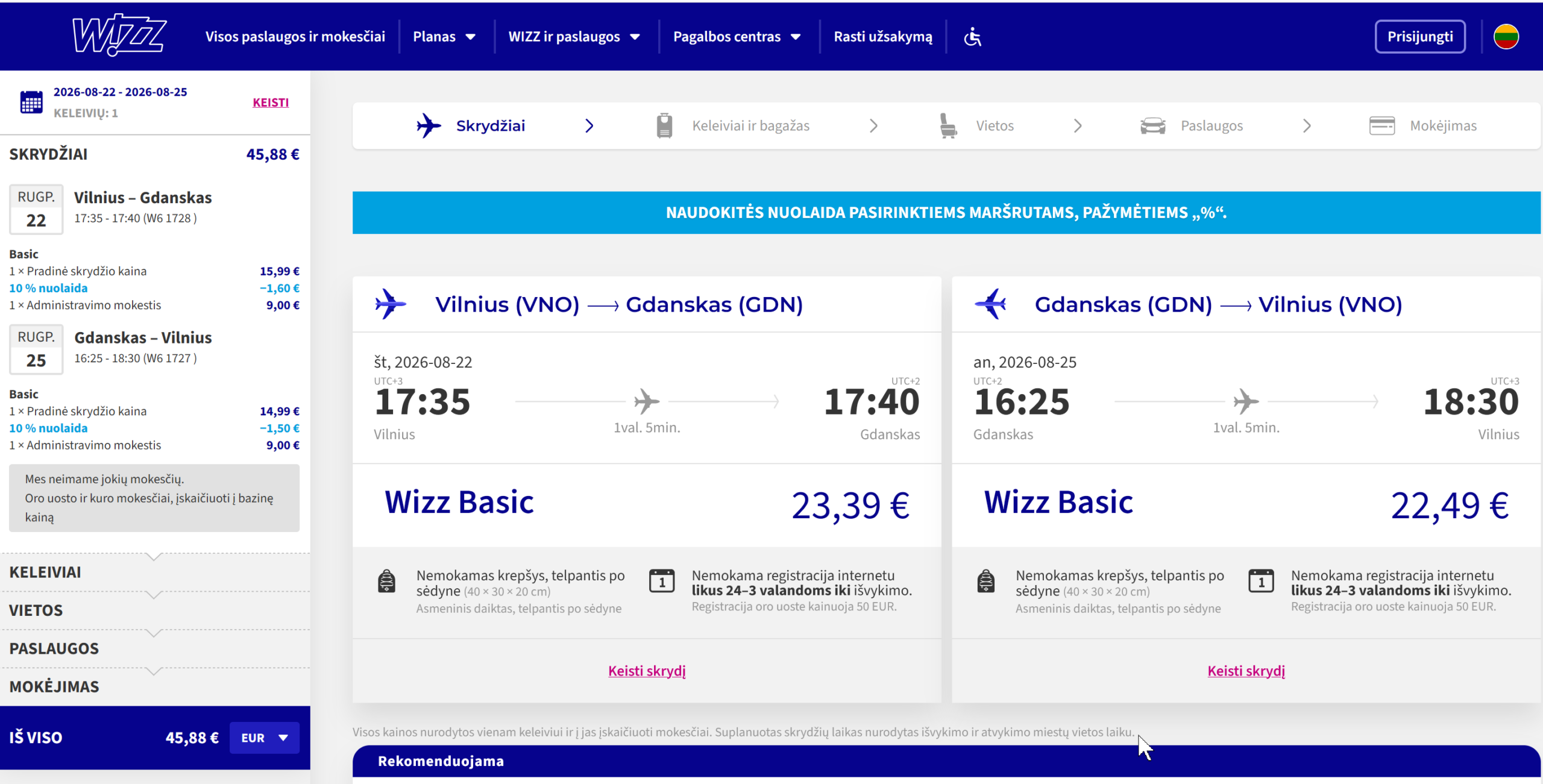Go to the Vietos booking step
This screenshot has height=784, width=1543.
[x=976, y=126]
